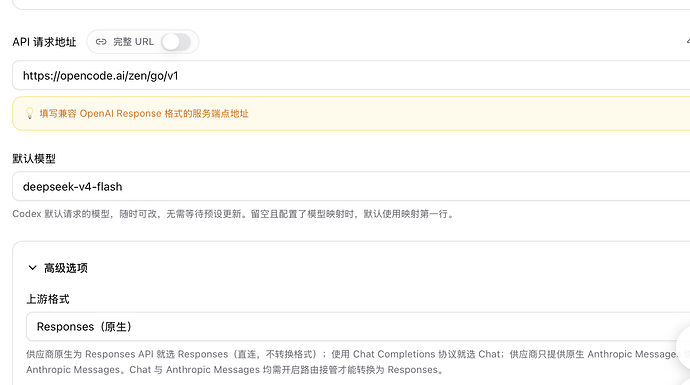Click the 上游格式 label
Image resolution: width=690 pixels, height=385 pixels.
point(48,299)
